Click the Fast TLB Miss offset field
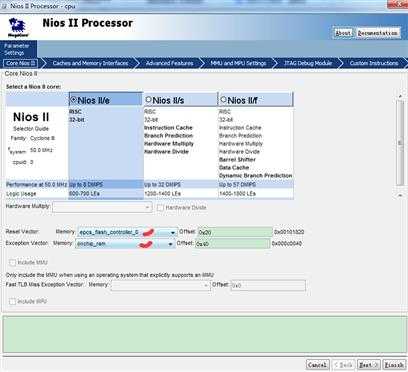 click(268, 285)
